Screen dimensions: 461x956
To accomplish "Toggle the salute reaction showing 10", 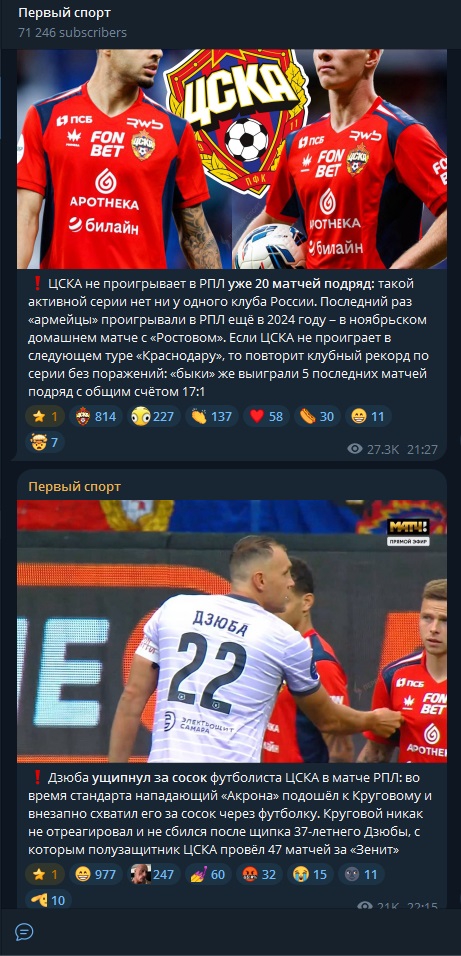I will [x=48, y=899].
